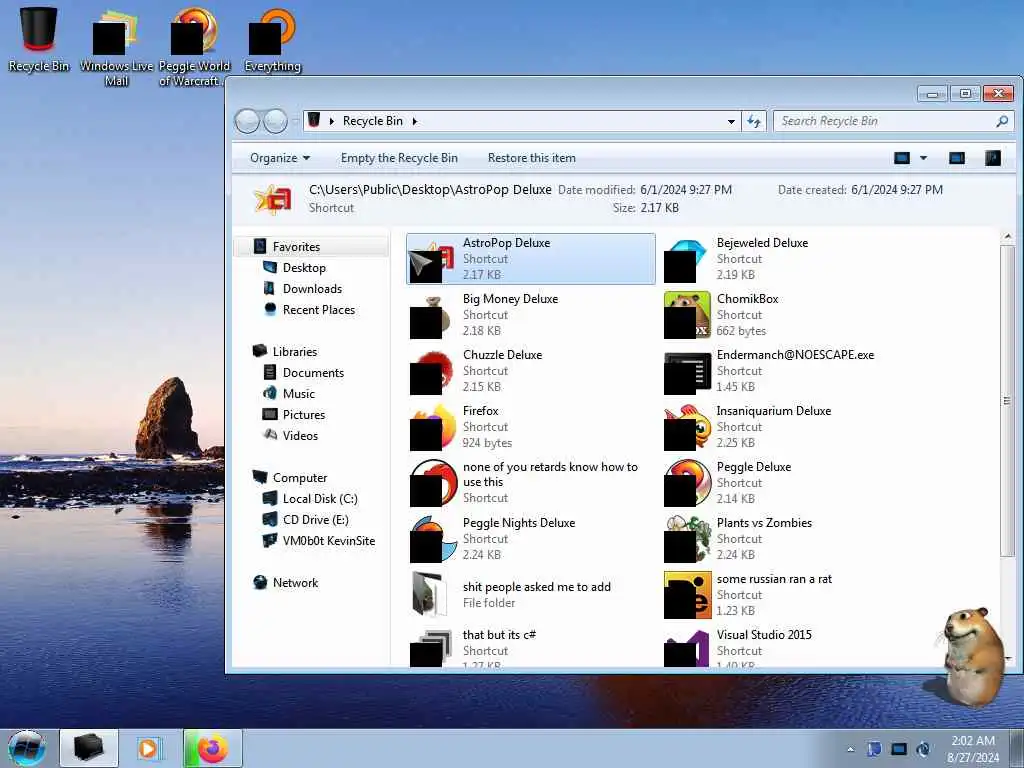Image resolution: width=1024 pixels, height=768 pixels.
Task: Select 'shit people asked me to add' folder
Action: tap(530, 595)
